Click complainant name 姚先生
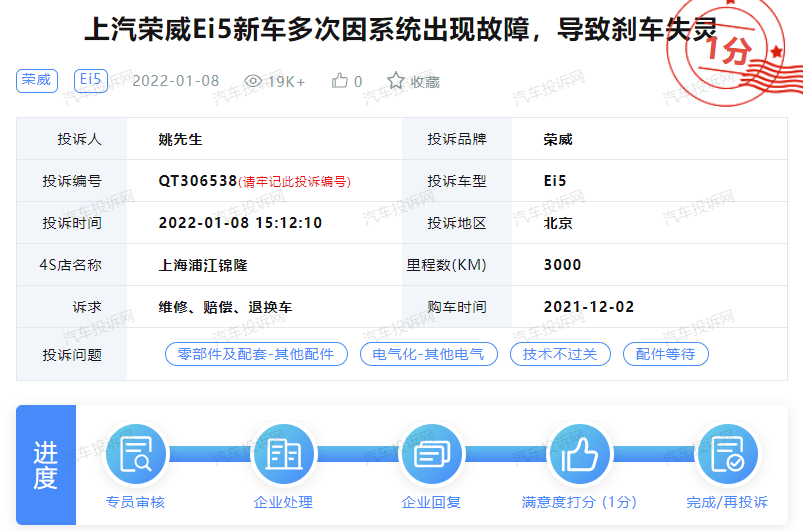 click(x=180, y=139)
